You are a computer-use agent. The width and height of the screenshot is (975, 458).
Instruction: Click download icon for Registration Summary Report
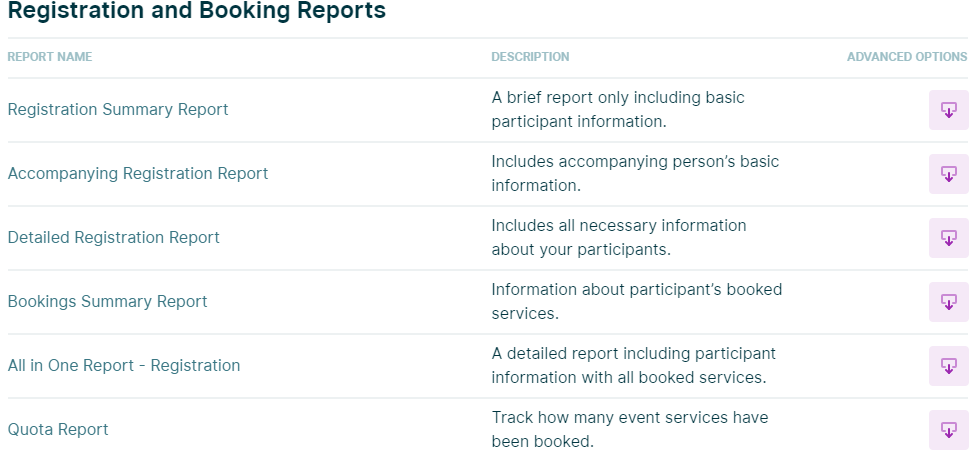coord(948,110)
